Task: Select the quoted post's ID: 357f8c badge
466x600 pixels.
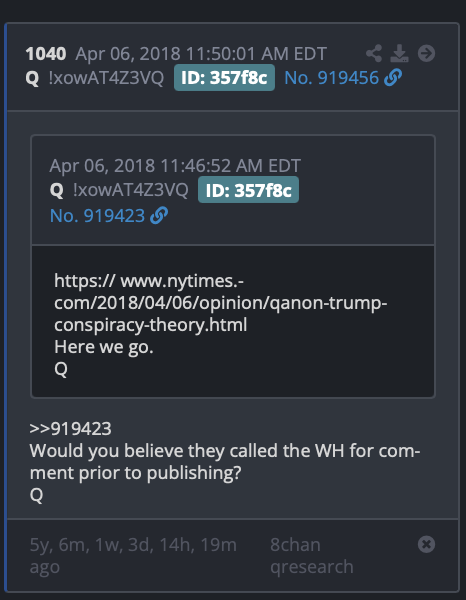Action: coord(248,190)
